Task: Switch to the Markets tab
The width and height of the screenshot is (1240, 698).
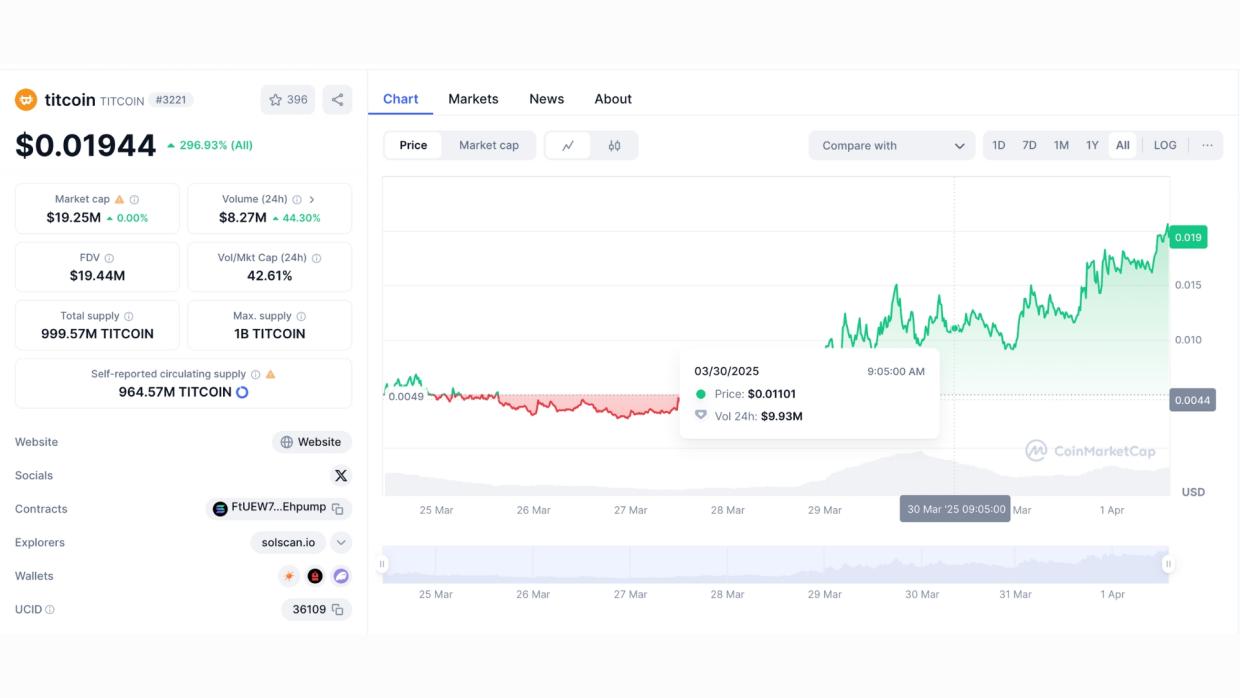Action: tap(473, 99)
